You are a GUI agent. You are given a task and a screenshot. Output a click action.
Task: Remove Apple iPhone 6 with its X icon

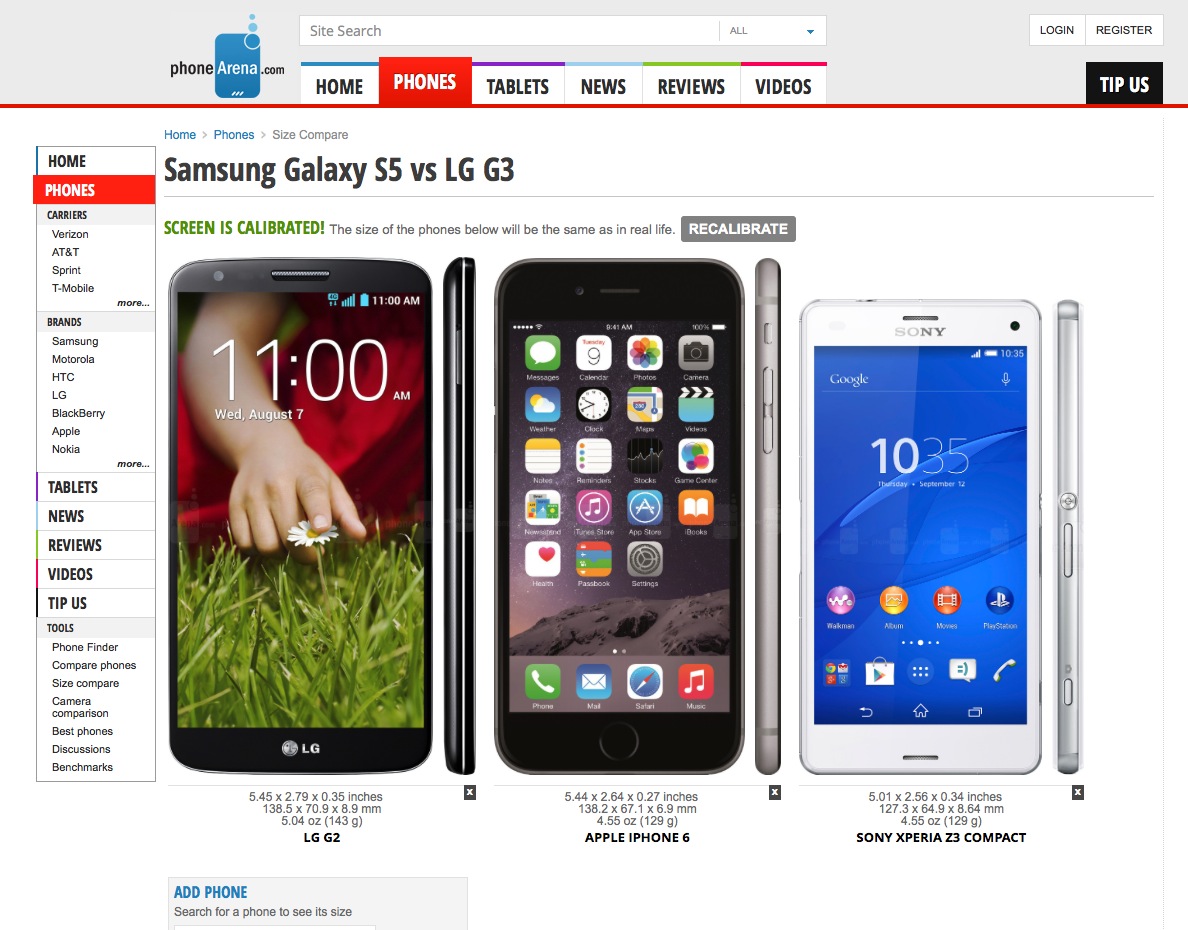(x=774, y=793)
